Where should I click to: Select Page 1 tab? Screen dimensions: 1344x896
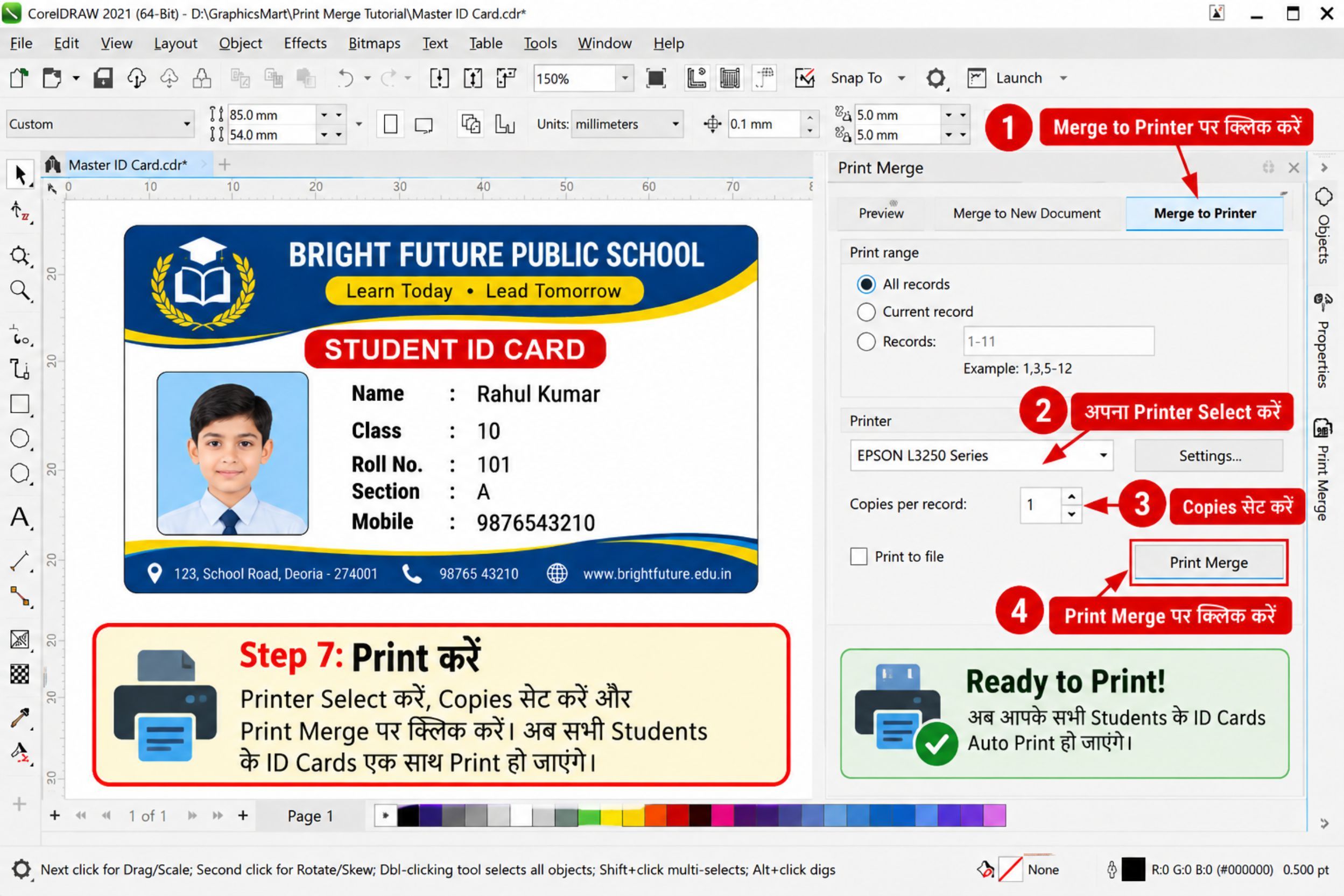pyautogui.click(x=310, y=815)
